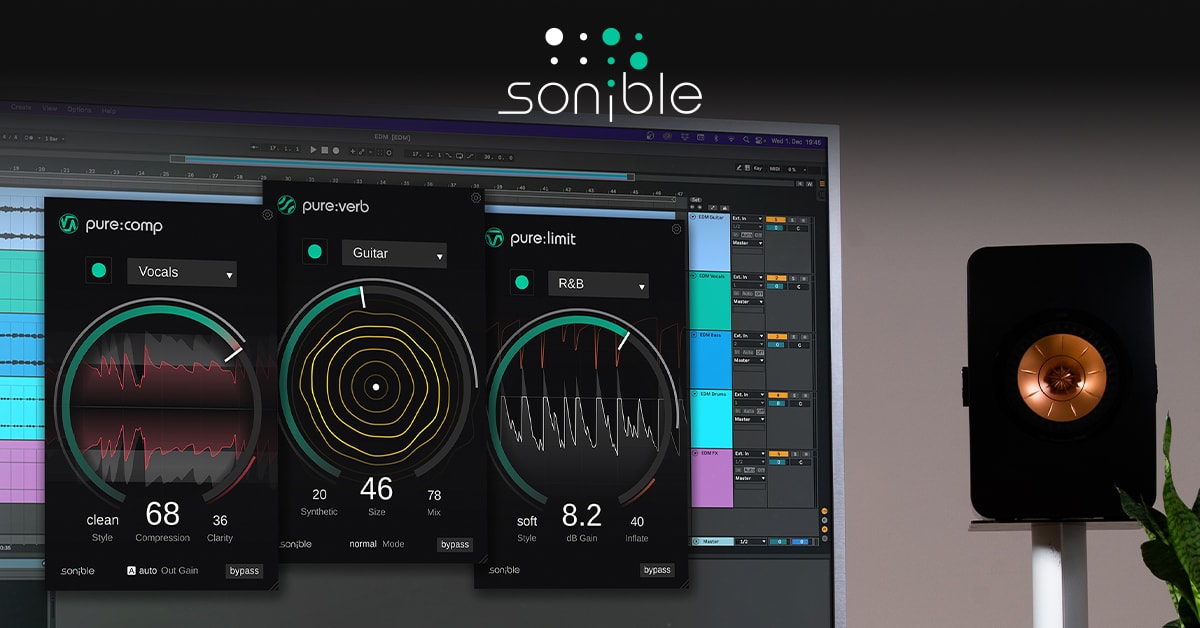Click the pure:verb logo icon
The width and height of the screenshot is (1200, 628).
pyautogui.click(x=287, y=205)
